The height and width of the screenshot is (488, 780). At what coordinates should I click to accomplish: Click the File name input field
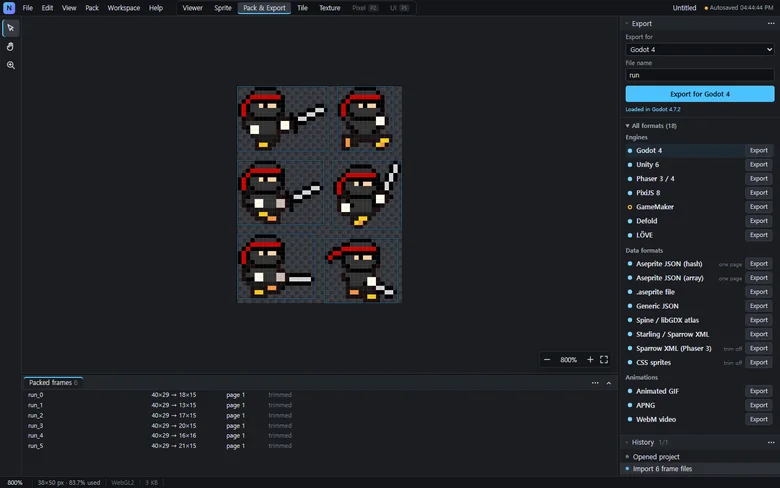pos(699,75)
